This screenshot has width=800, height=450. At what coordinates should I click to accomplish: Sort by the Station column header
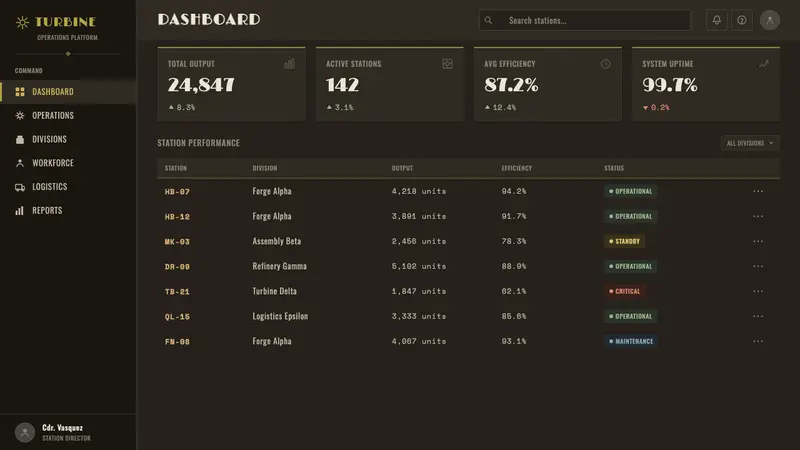pyautogui.click(x=176, y=168)
